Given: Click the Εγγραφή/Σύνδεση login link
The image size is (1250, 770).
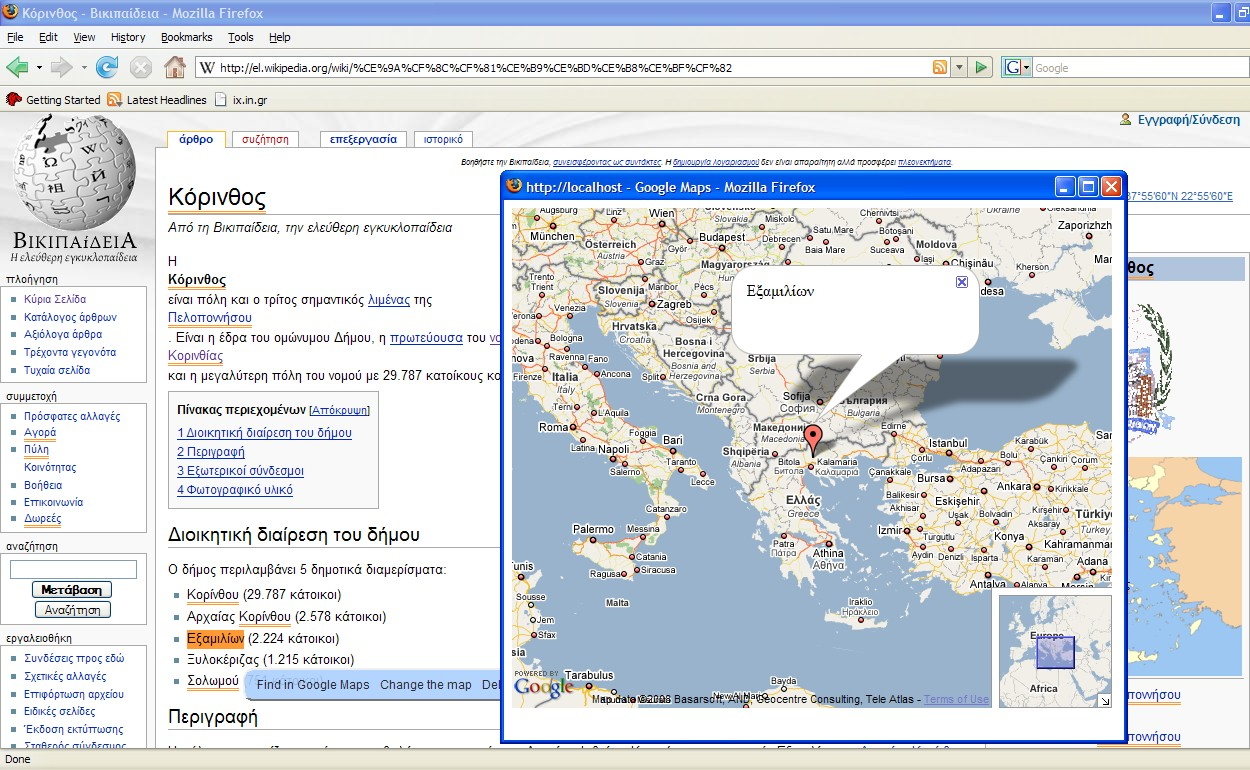Looking at the screenshot, I should tap(1191, 120).
